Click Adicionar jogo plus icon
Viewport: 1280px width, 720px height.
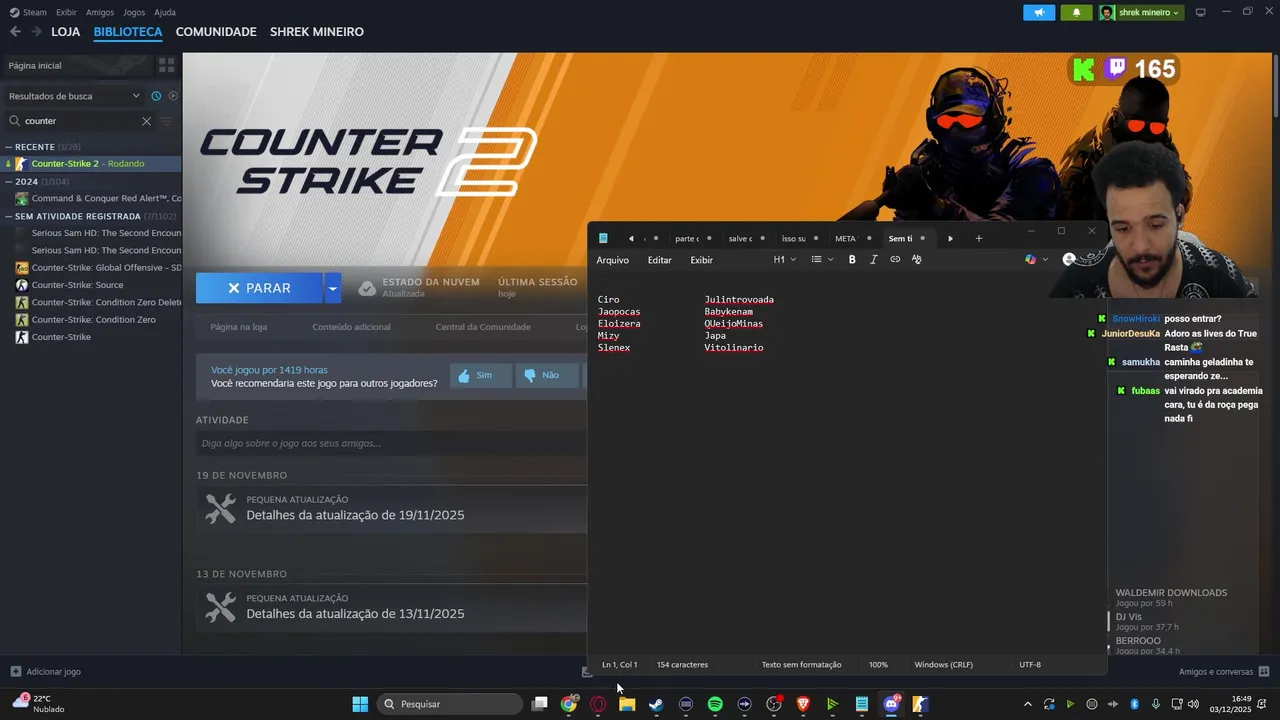15,672
